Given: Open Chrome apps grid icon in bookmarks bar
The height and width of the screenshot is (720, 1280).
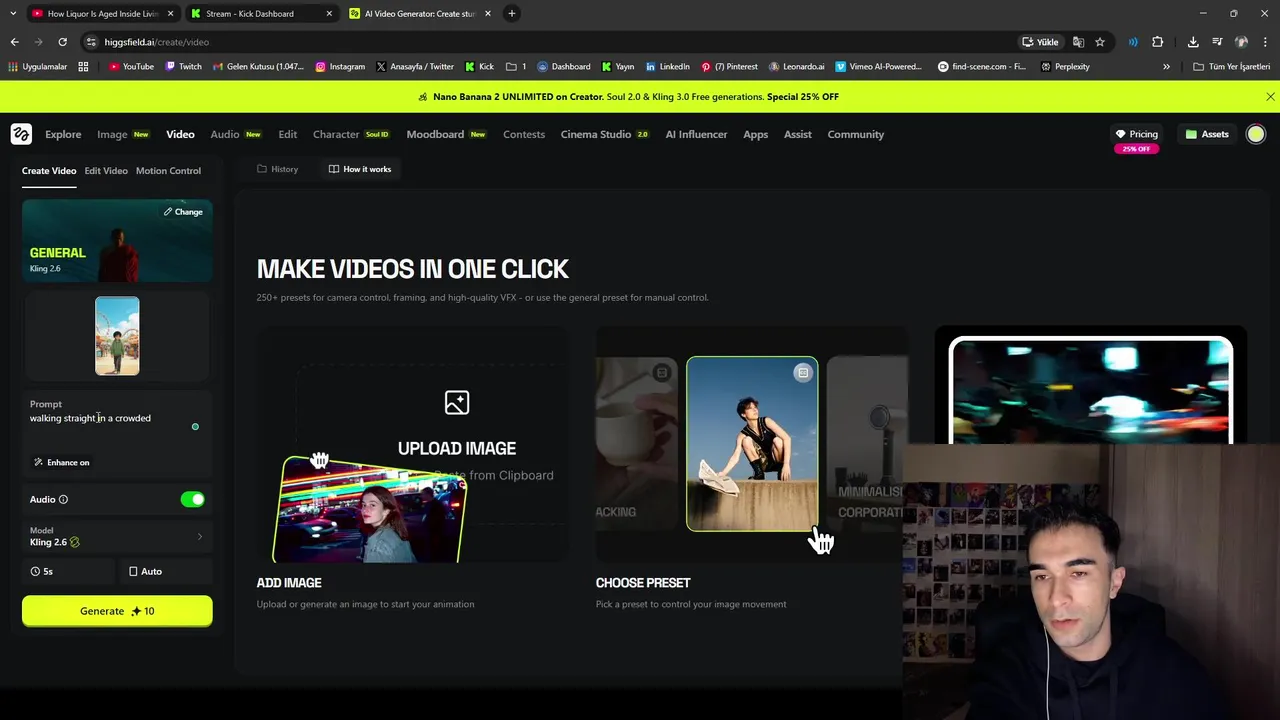Looking at the screenshot, I should pyautogui.click(x=83, y=67).
